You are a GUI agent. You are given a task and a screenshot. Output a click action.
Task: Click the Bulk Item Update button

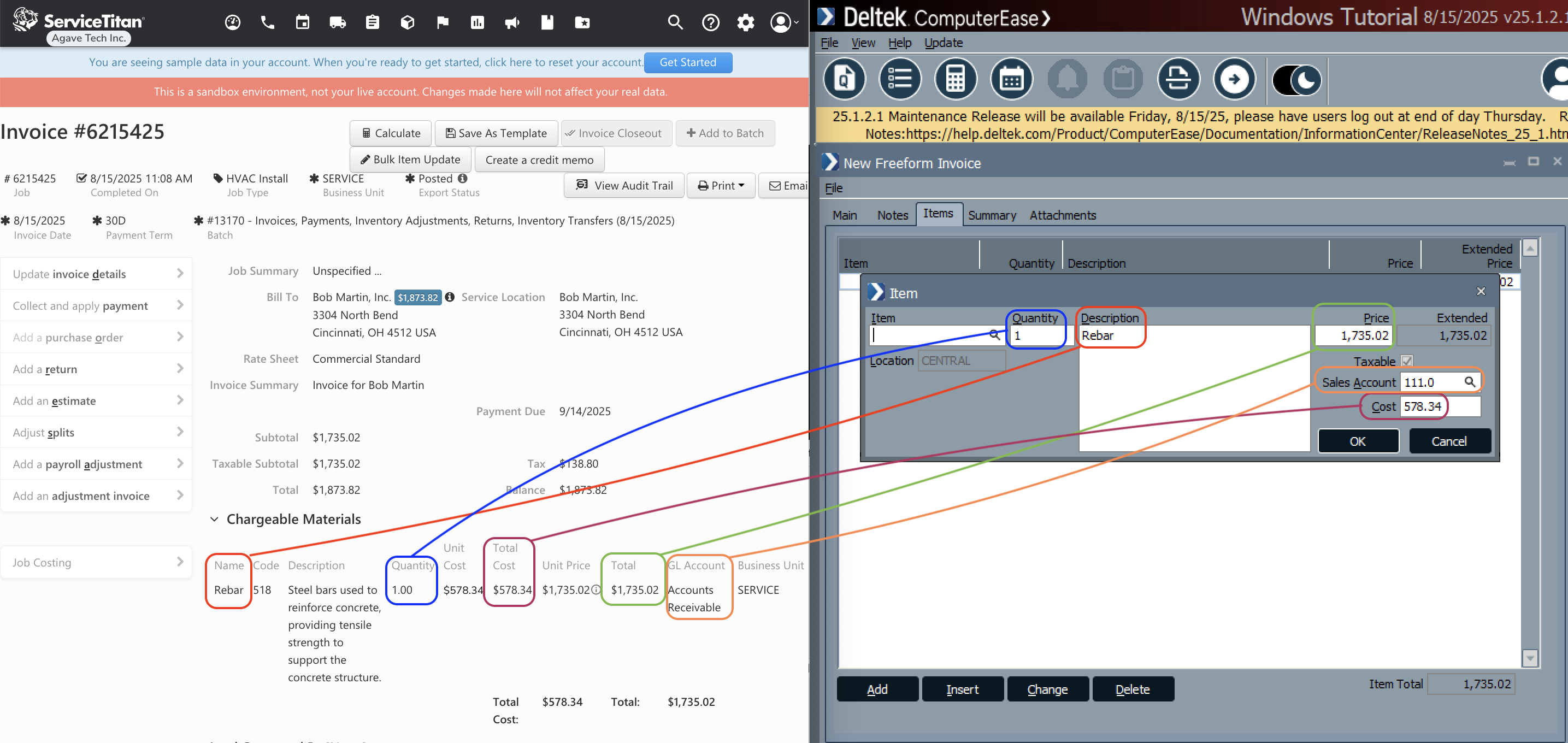(x=410, y=160)
